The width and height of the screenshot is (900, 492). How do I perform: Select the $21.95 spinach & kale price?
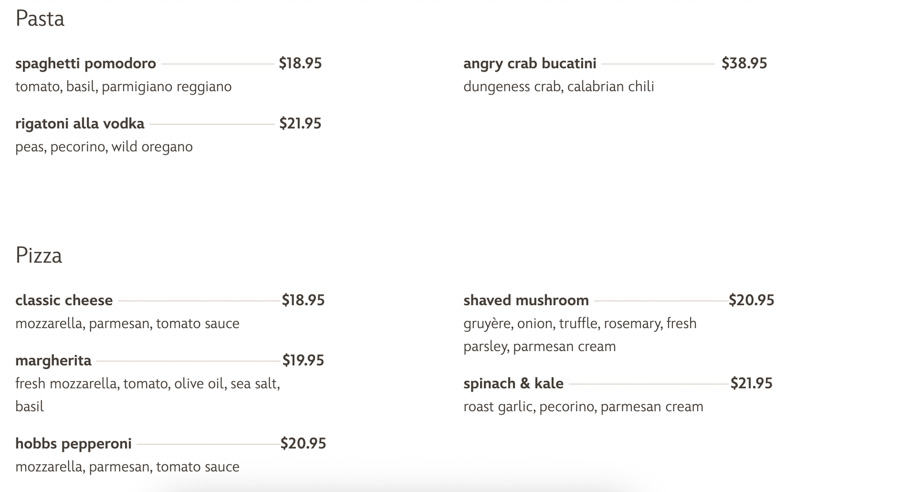751,383
